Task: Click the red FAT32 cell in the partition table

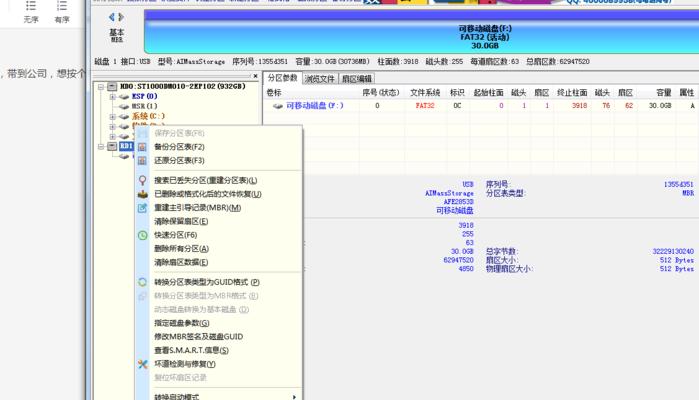Action: coord(425,106)
